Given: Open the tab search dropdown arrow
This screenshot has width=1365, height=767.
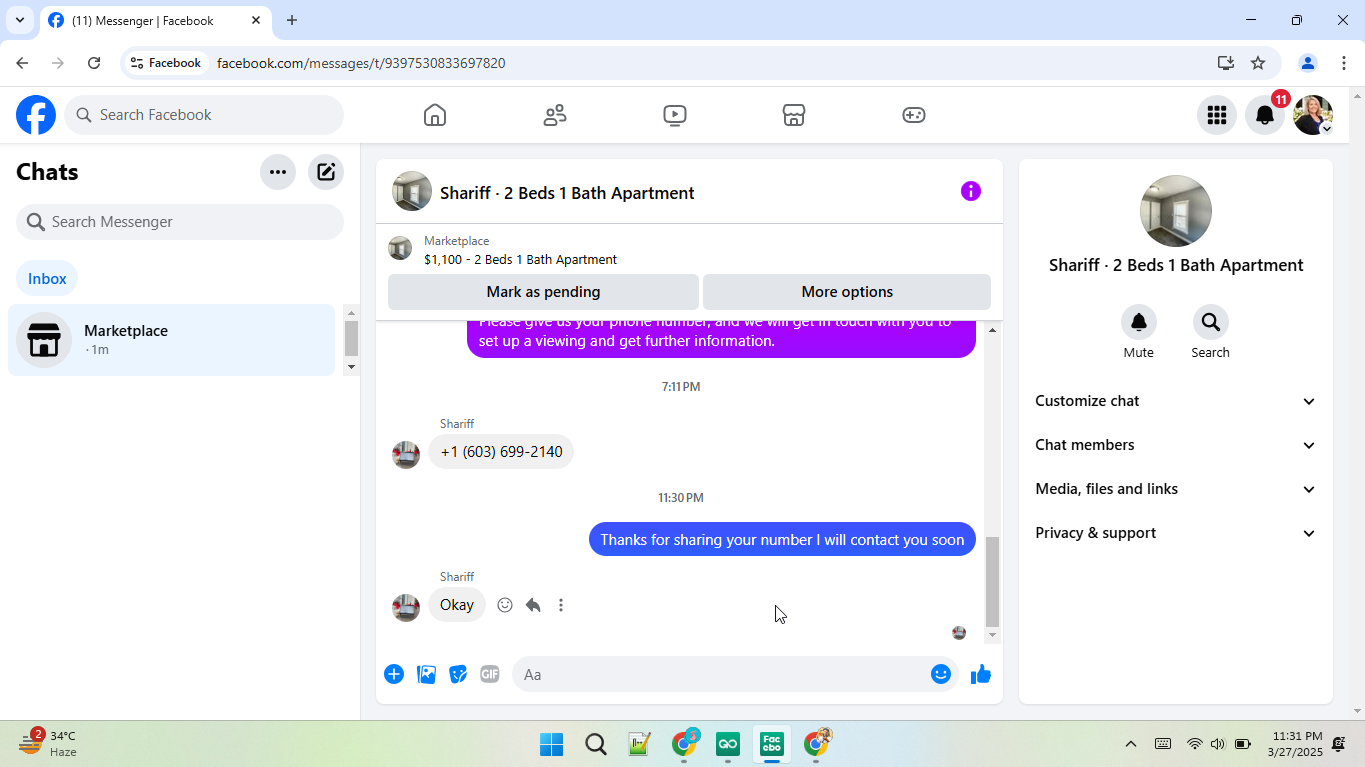Looking at the screenshot, I should pyautogui.click(x=19, y=20).
